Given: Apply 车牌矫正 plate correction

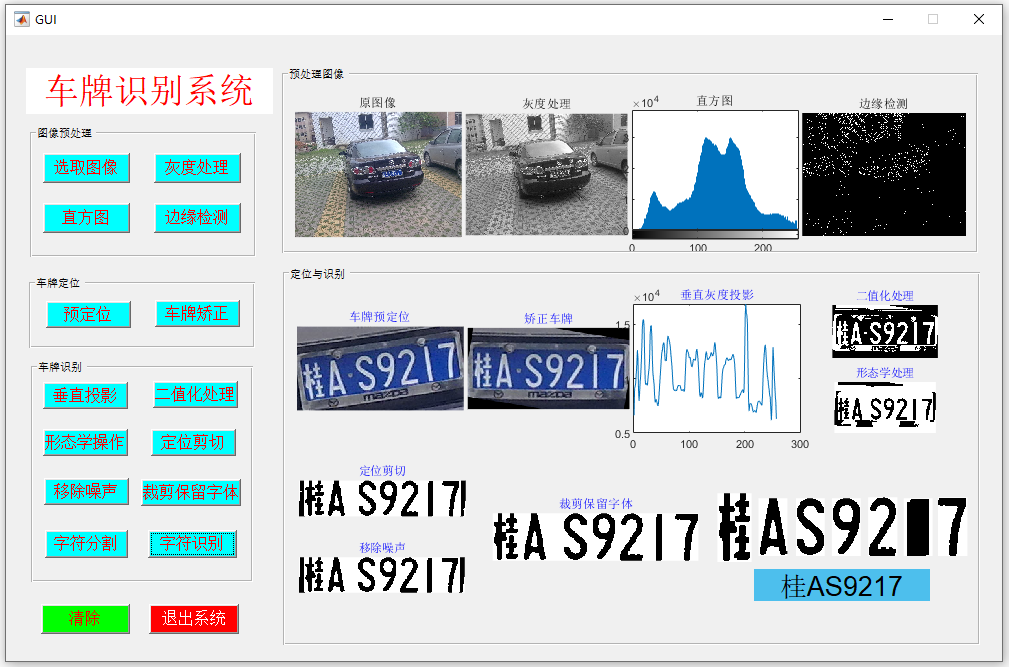Looking at the screenshot, I should [x=197, y=313].
